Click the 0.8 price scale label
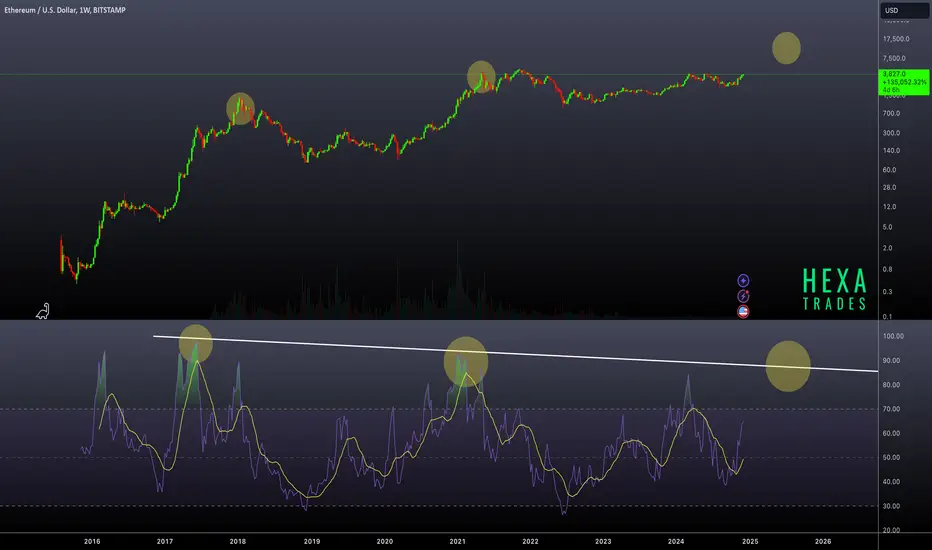932x550 pixels. coord(887,269)
